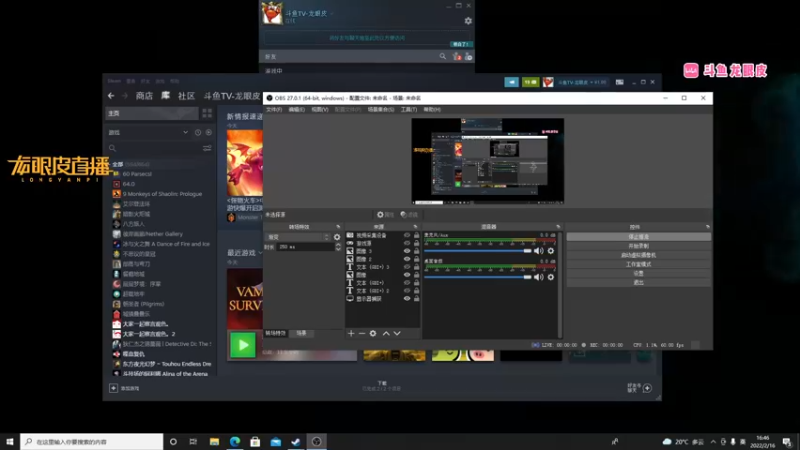Open the Steam taskbar icon
Screen dimensions: 800x450
point(296,441)
